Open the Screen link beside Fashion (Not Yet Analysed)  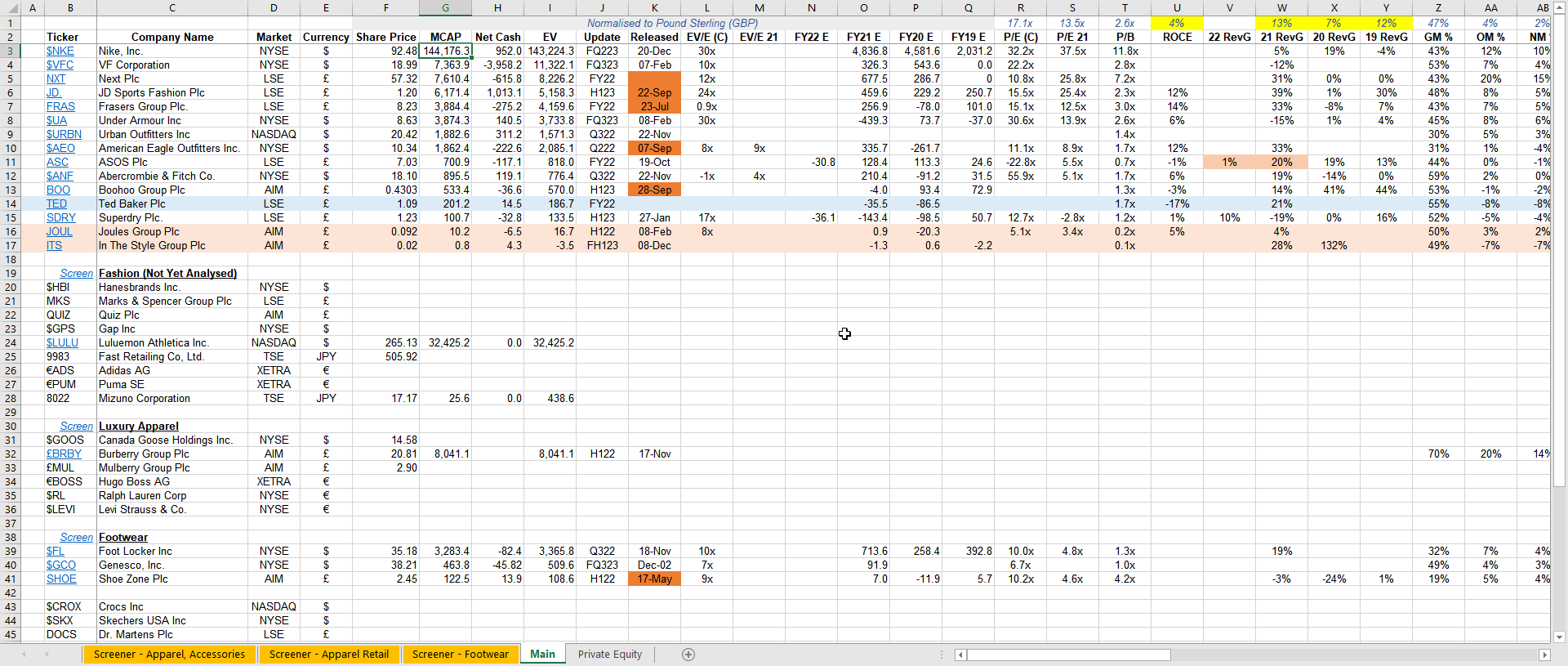[77, 274]
